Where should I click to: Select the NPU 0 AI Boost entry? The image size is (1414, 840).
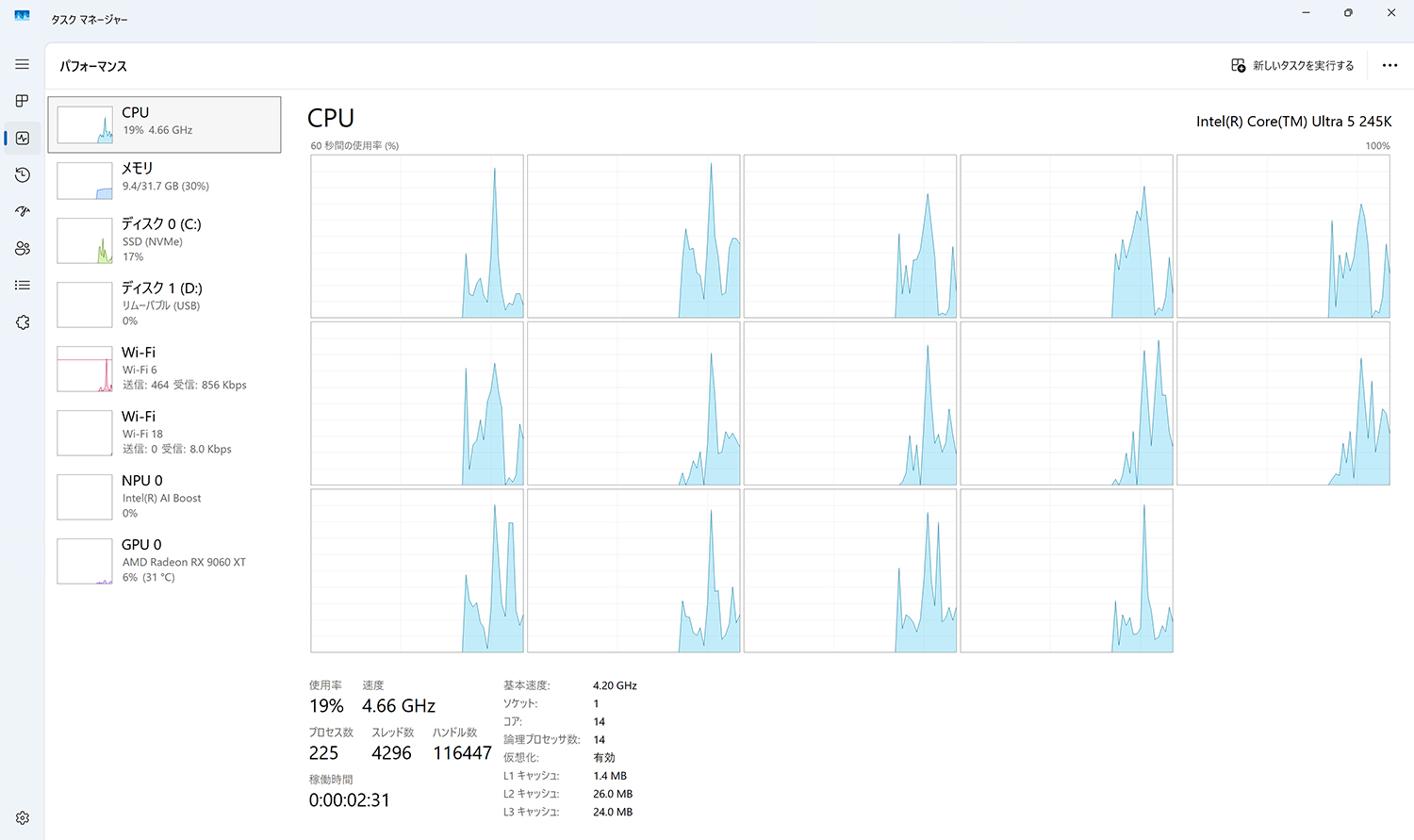(x=164, y=496)
